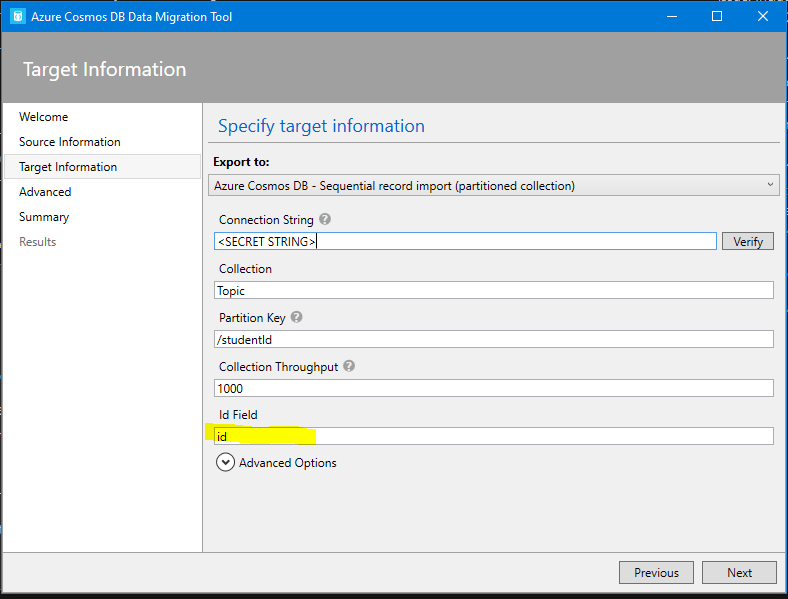Select the Results step
Image resolution: width=788 pixels, height=599 pixels.
(38, 242)
